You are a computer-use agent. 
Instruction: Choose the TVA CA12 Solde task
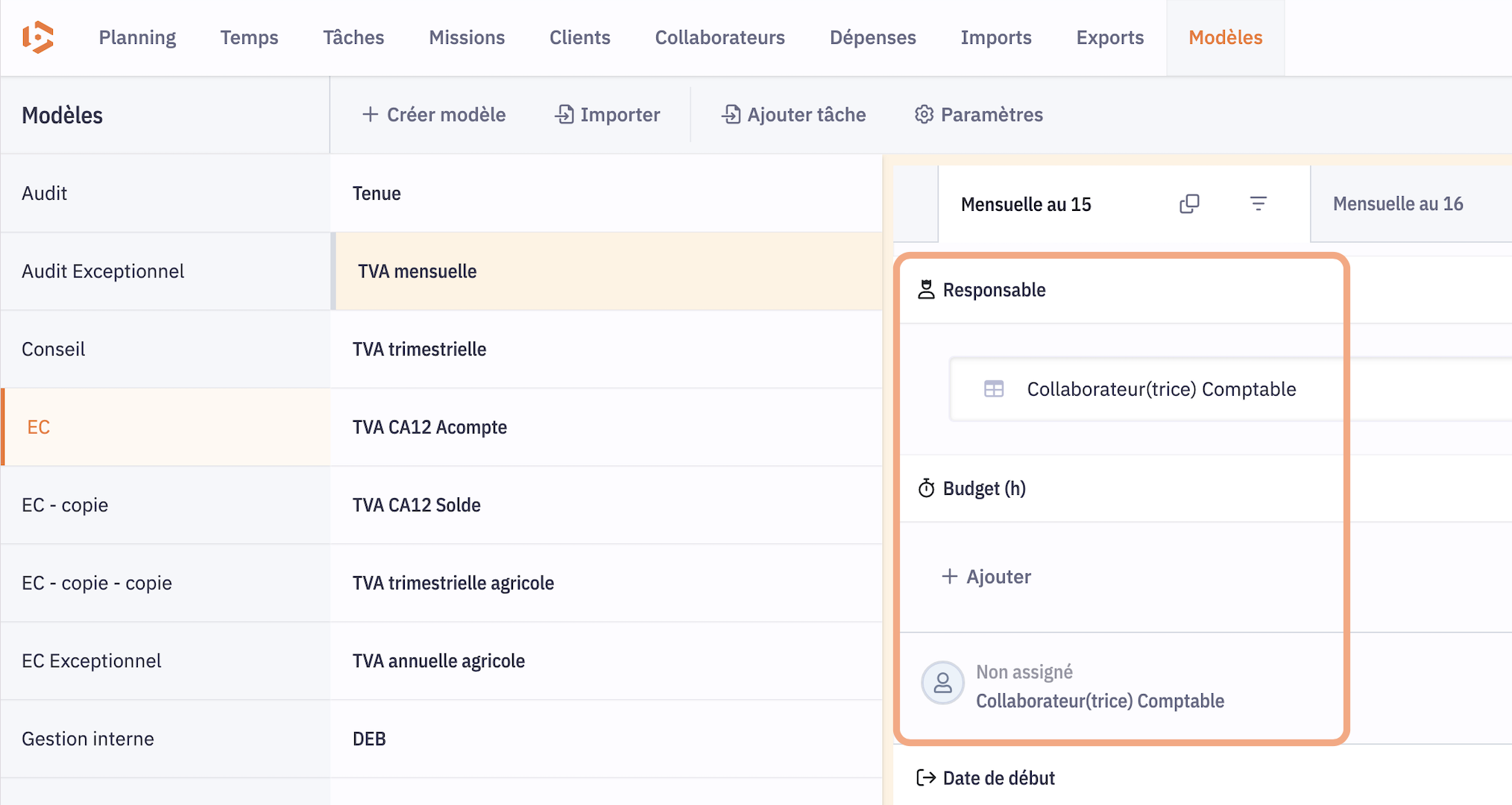(416, 505)
